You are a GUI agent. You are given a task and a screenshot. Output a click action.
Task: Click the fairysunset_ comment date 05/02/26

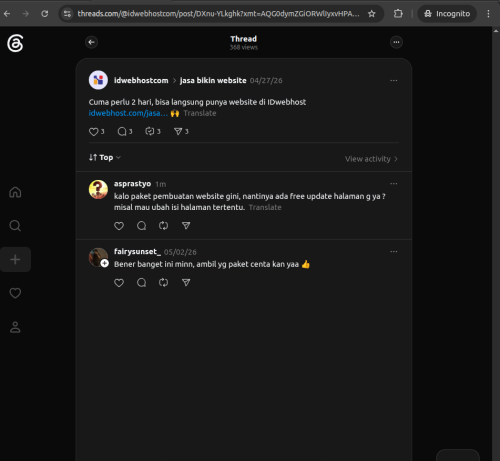tap(180, 252)
